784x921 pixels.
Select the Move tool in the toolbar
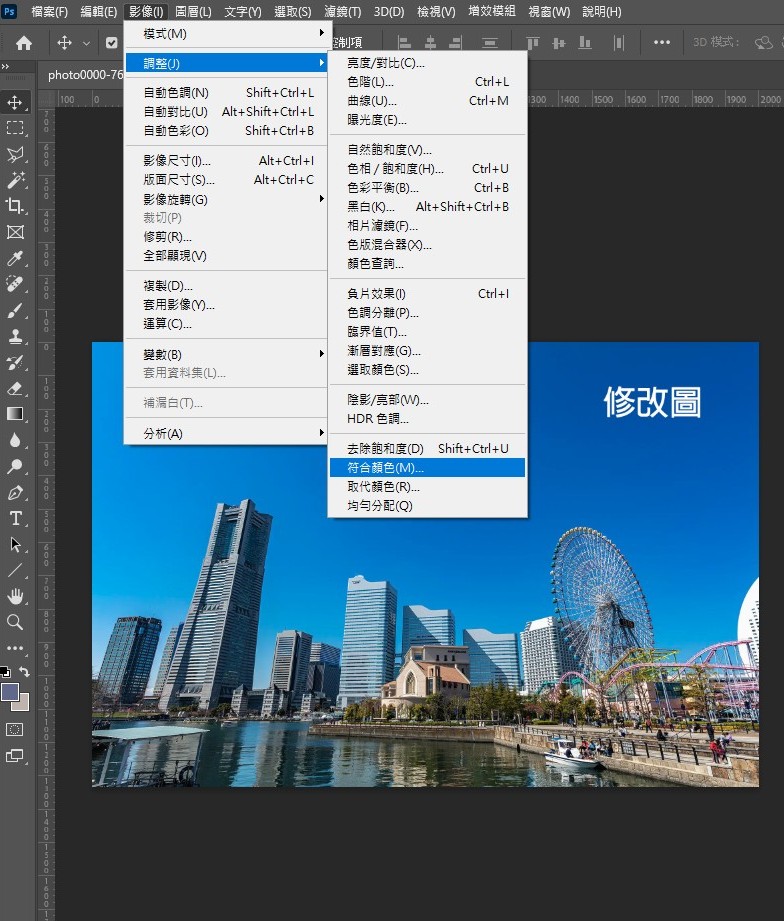pos(15,102)
